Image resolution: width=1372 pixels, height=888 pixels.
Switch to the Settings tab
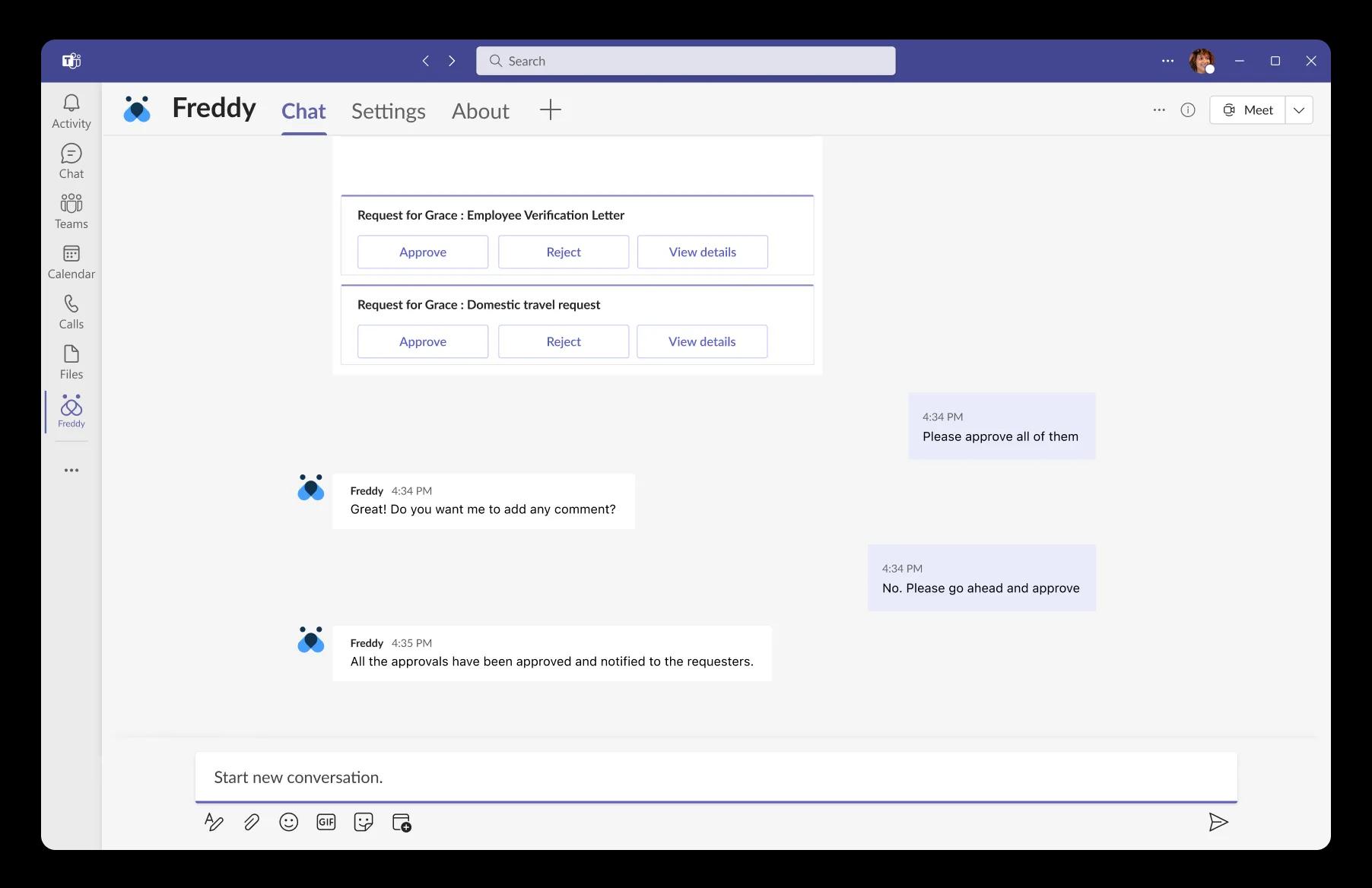click(389, 111)
